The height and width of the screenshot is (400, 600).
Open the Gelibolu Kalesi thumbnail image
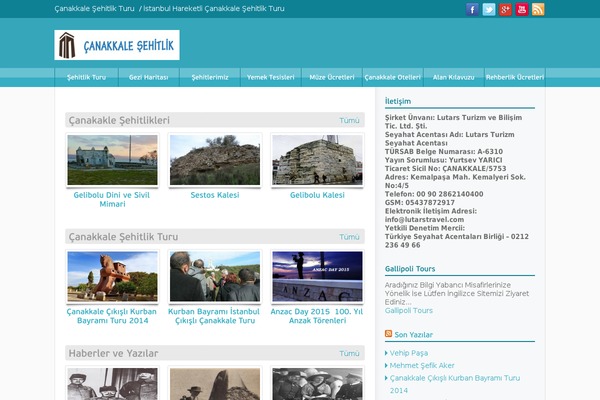click(x=317, y=160)
